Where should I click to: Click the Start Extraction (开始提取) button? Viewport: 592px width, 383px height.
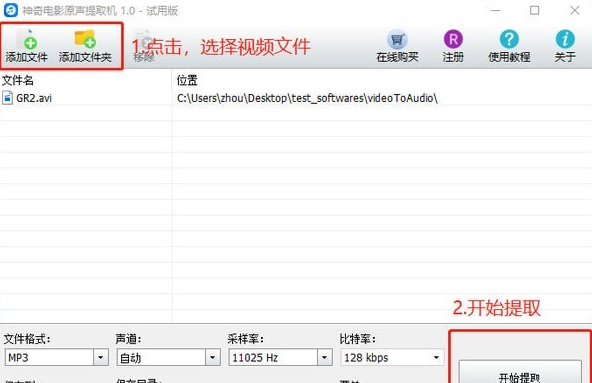520,372
